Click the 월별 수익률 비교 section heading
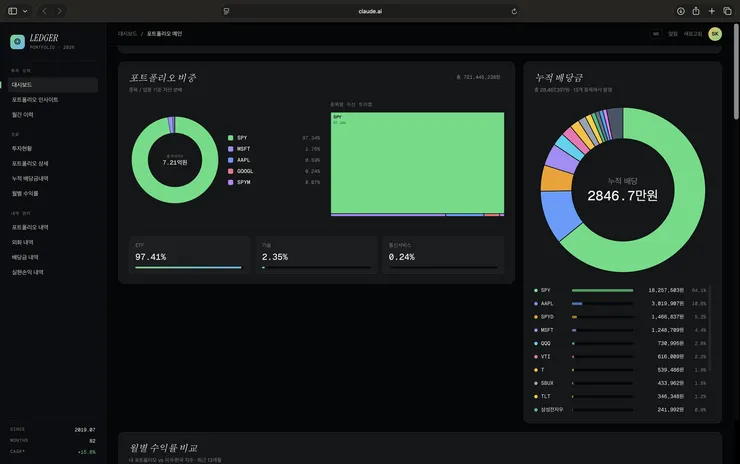 click(x=163, y=447)
